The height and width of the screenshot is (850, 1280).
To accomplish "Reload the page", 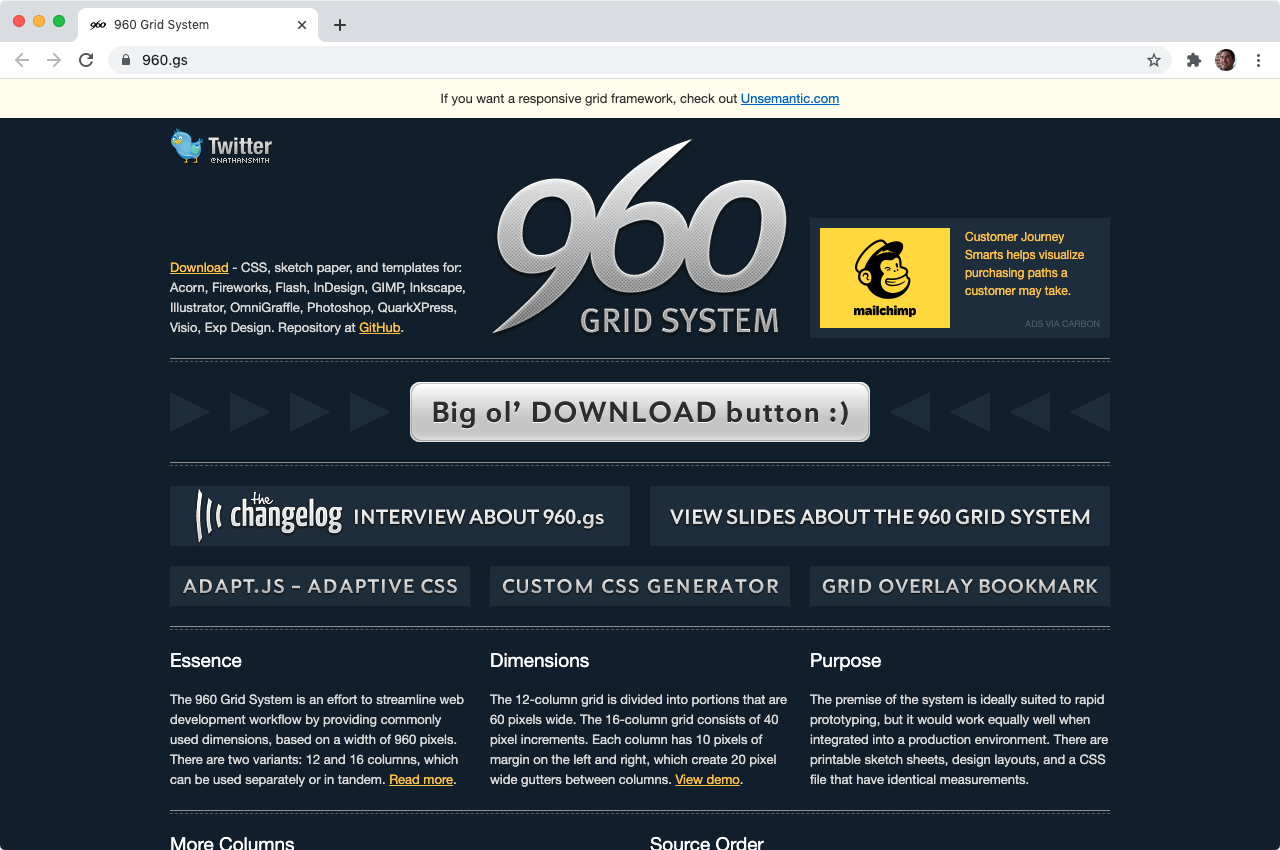I will click(86, 60).
